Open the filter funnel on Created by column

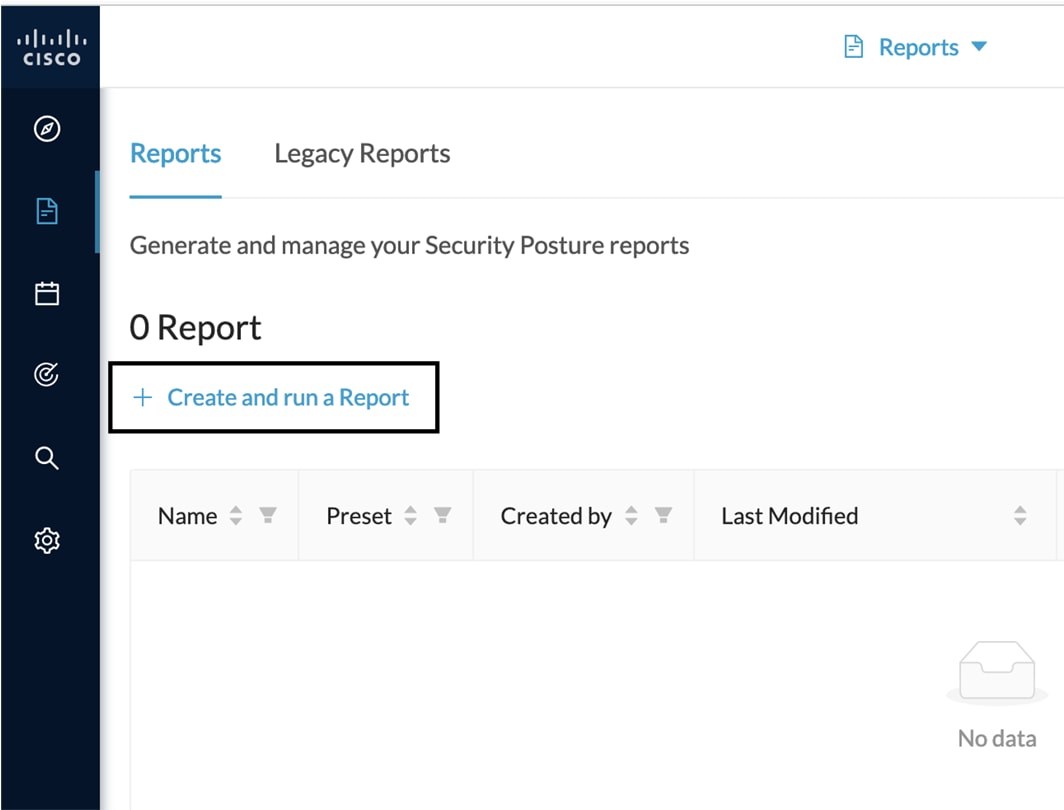pos(664,515)
